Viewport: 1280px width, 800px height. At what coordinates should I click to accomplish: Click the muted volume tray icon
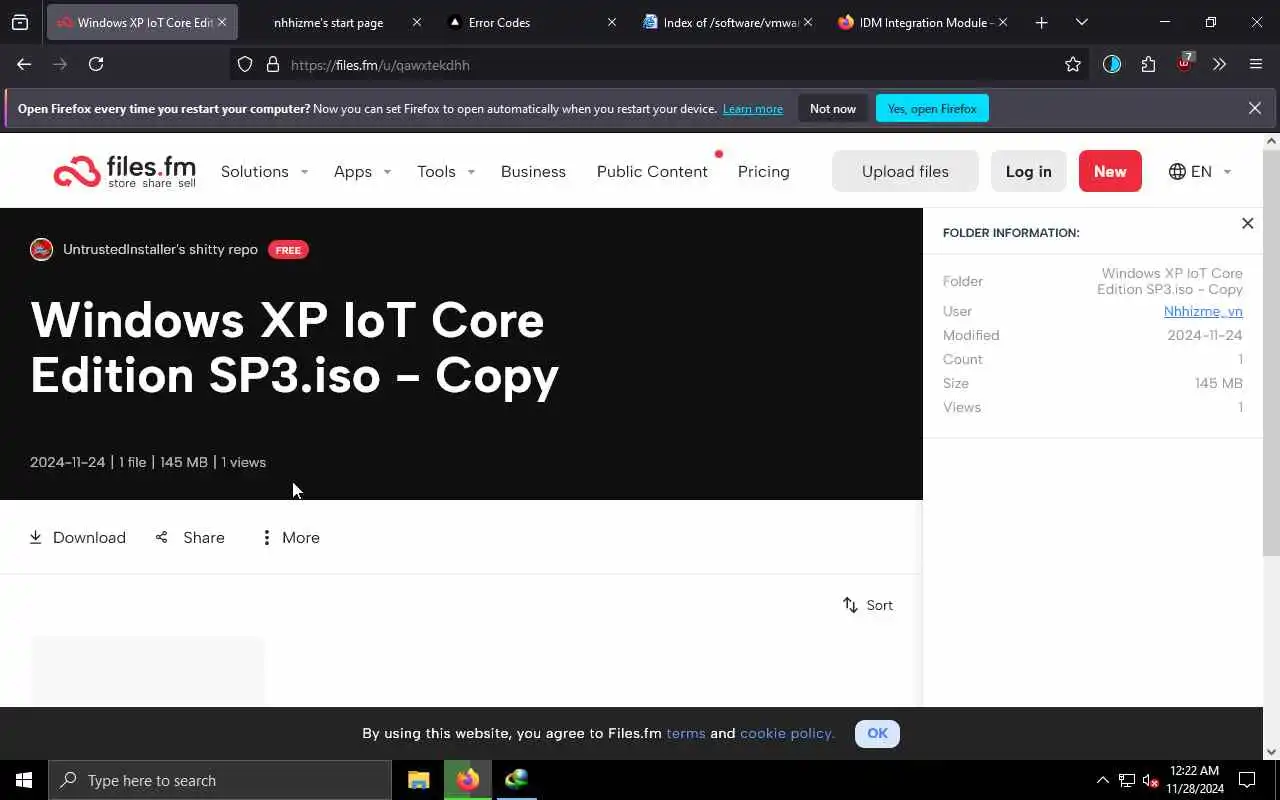[1150, 780]
